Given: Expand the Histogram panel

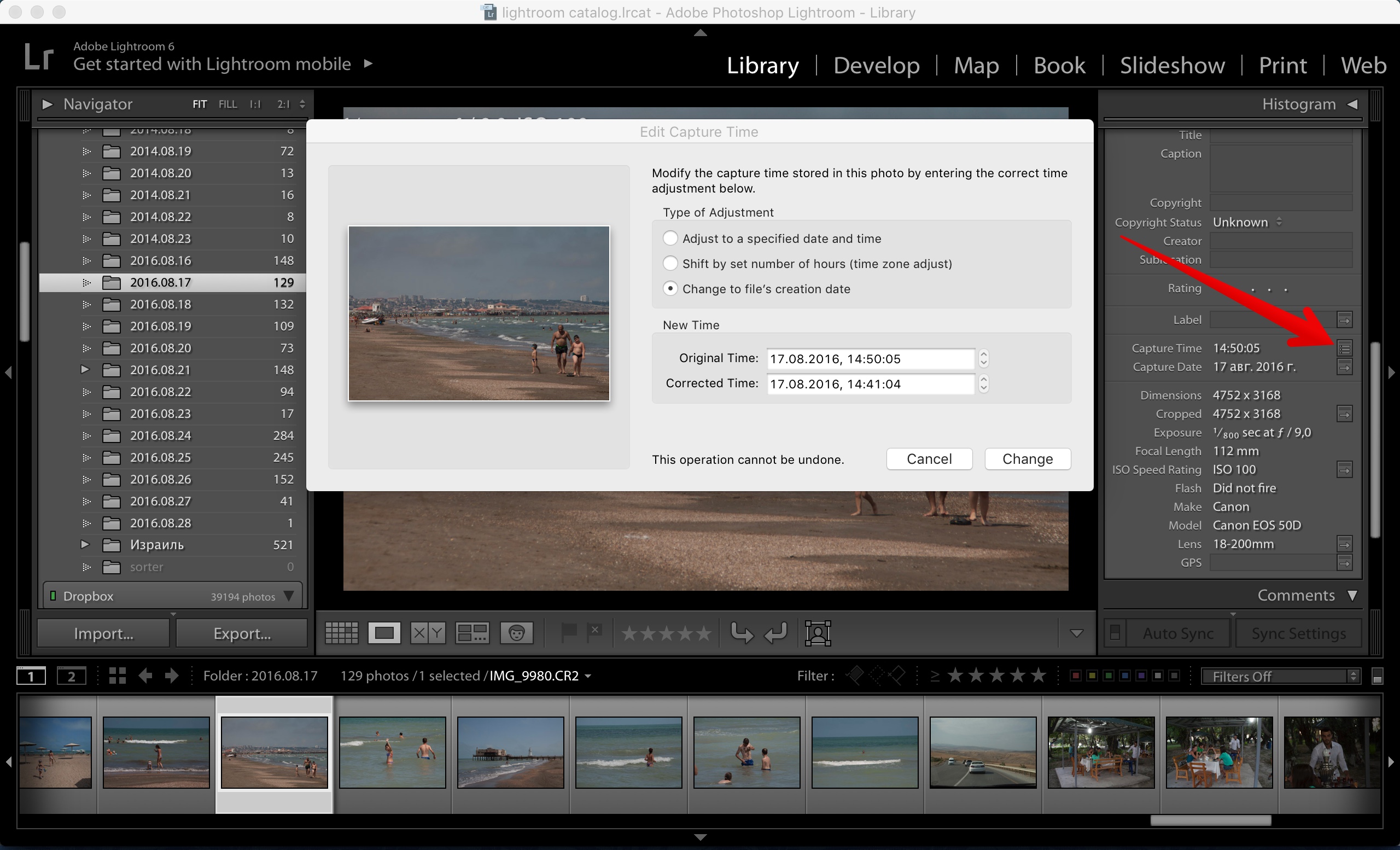Looking at the screenshot, I should point(1352,105).
